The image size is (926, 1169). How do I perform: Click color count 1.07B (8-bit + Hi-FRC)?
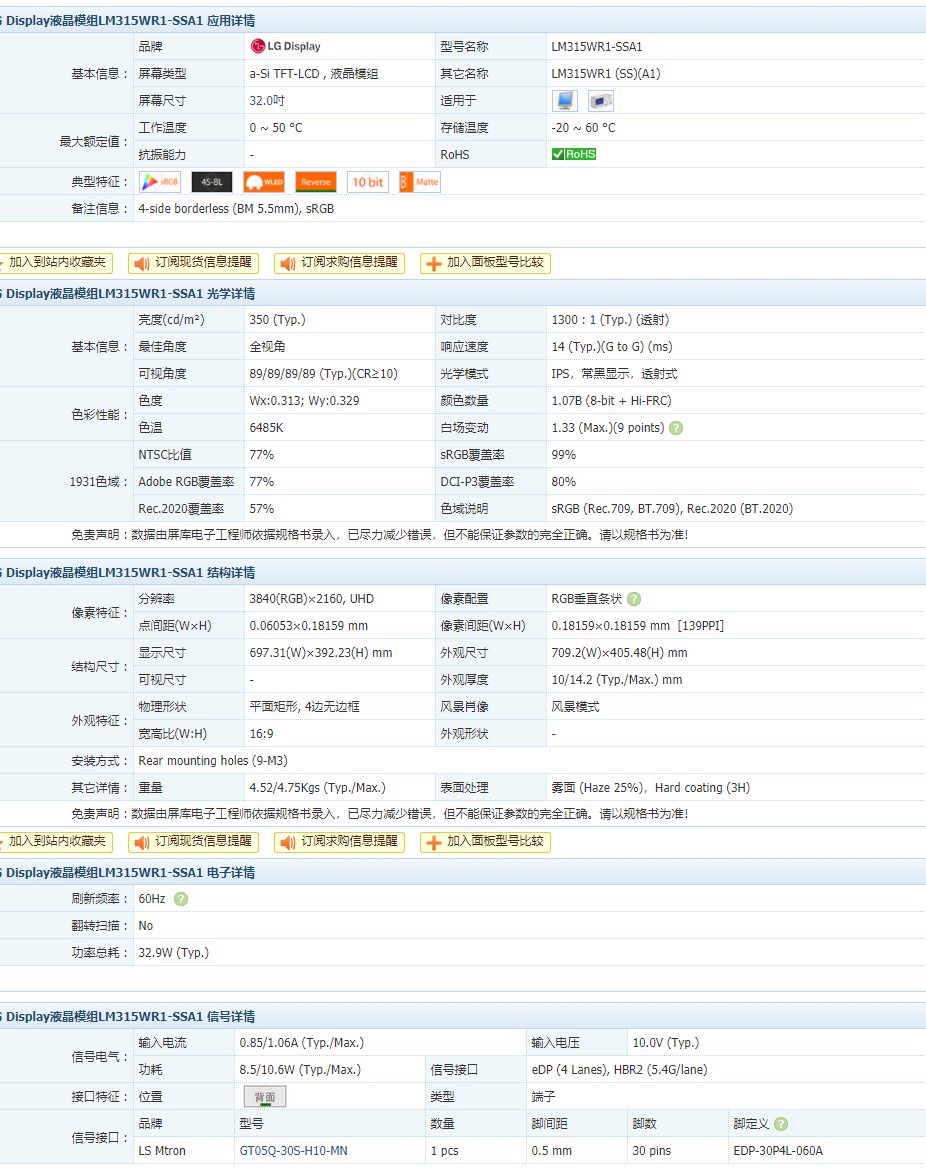611,400
